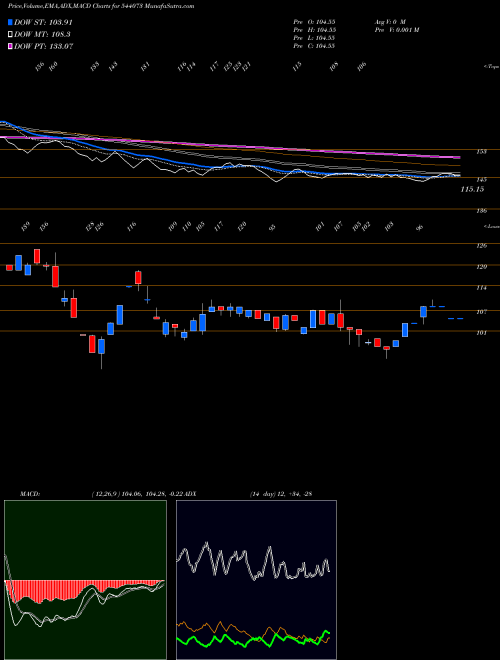Click the MACD (12,26,9) values text

[138, 494]
